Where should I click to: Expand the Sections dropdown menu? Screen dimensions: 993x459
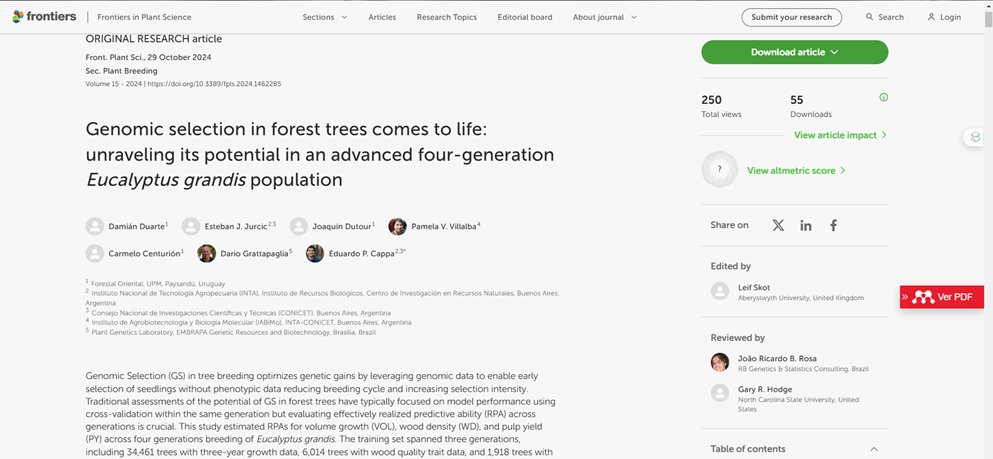(x=325, y=17)
